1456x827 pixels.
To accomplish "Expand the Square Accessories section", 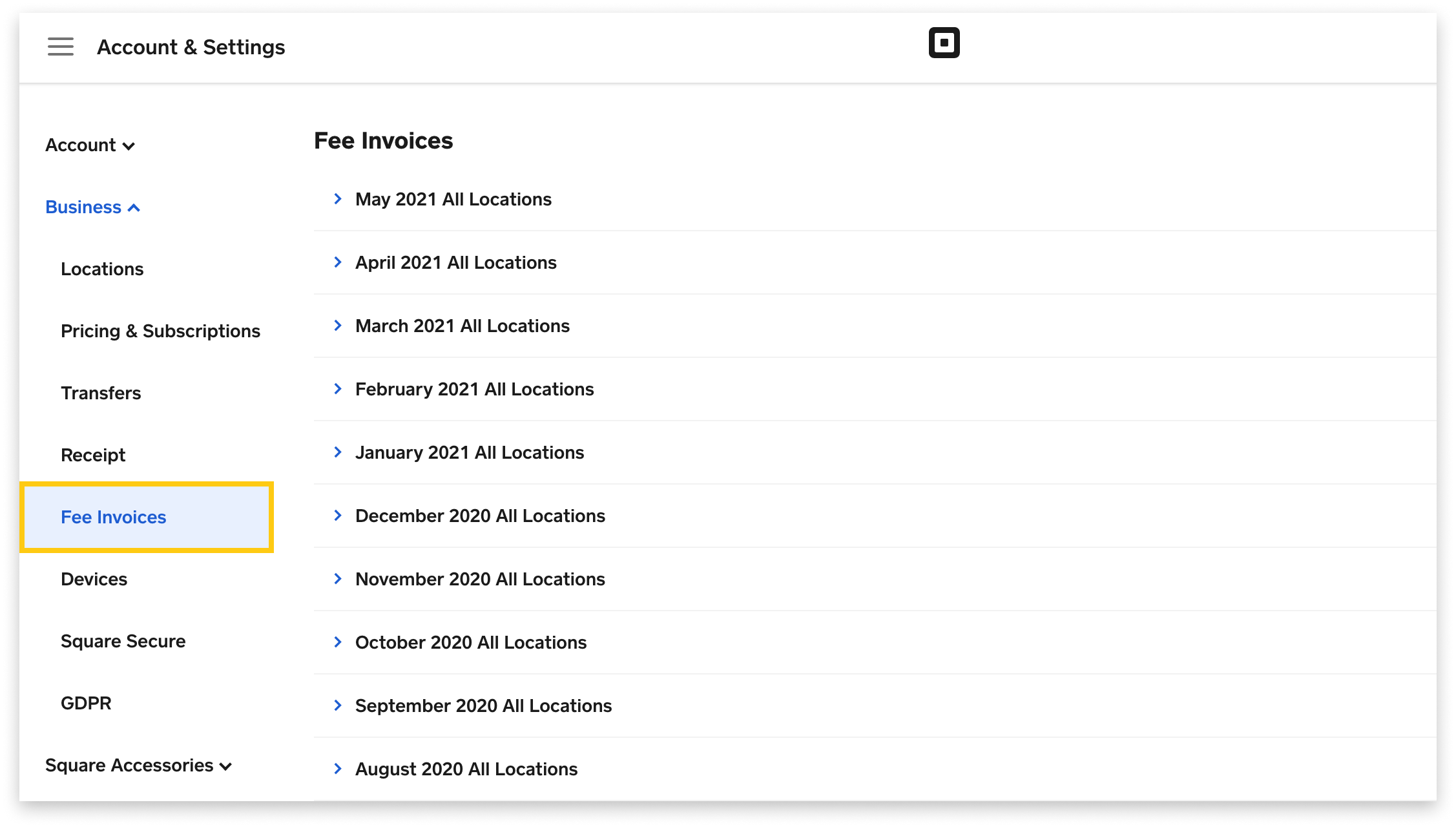I will point(138,766).
